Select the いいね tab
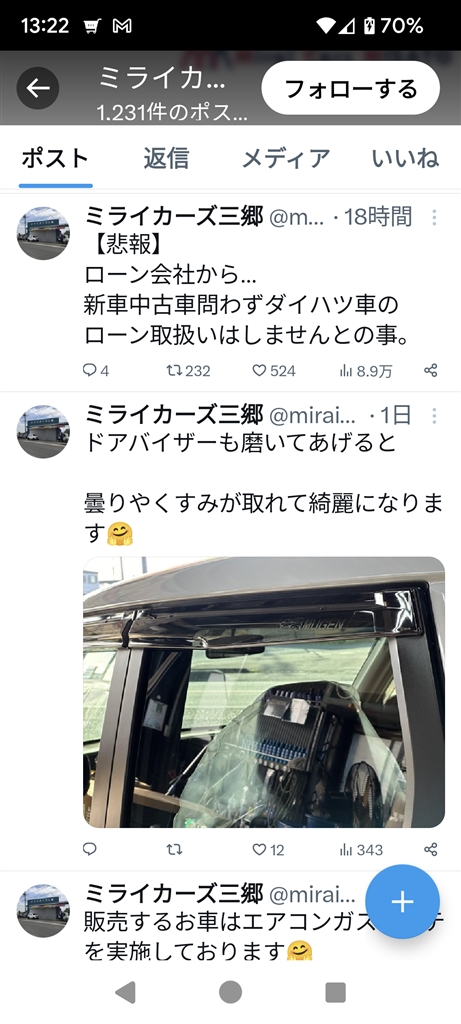The image size is (461, 1024). (x=405, y=159)
